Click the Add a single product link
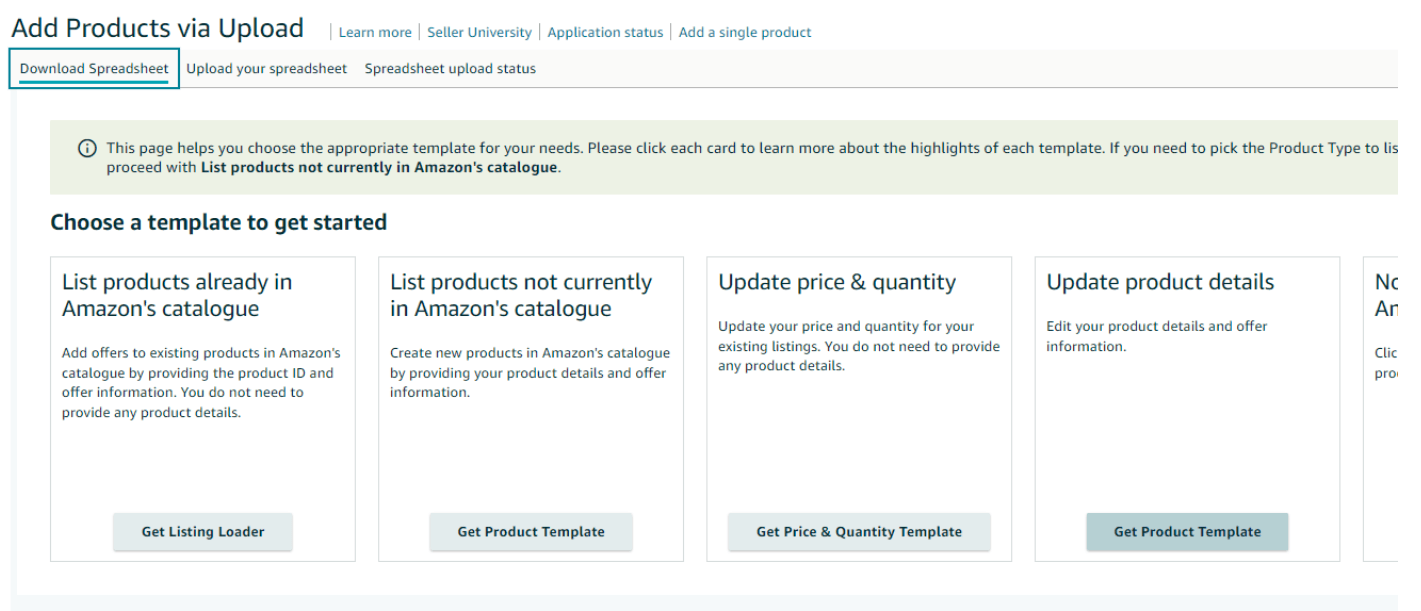Image resolution: width=1421 pixels, height=611 pixels. coord(745,32)
